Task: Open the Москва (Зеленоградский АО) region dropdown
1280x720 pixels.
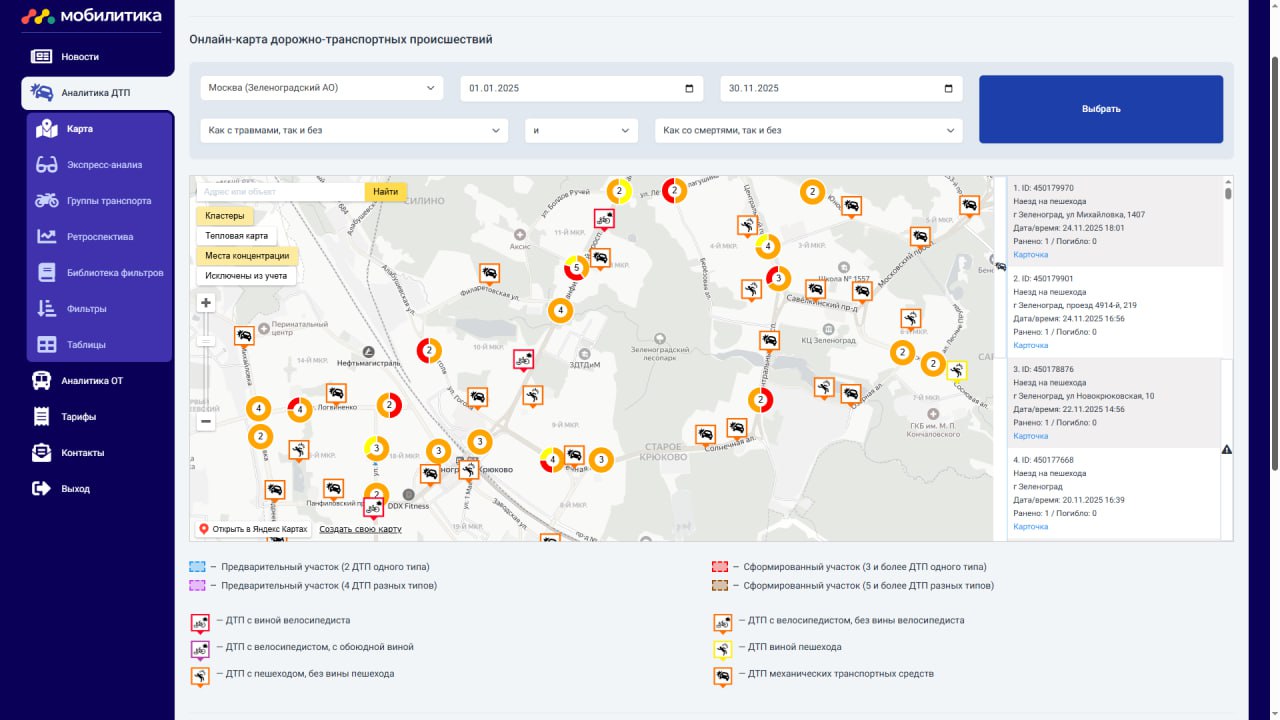Action: (321, 88)
